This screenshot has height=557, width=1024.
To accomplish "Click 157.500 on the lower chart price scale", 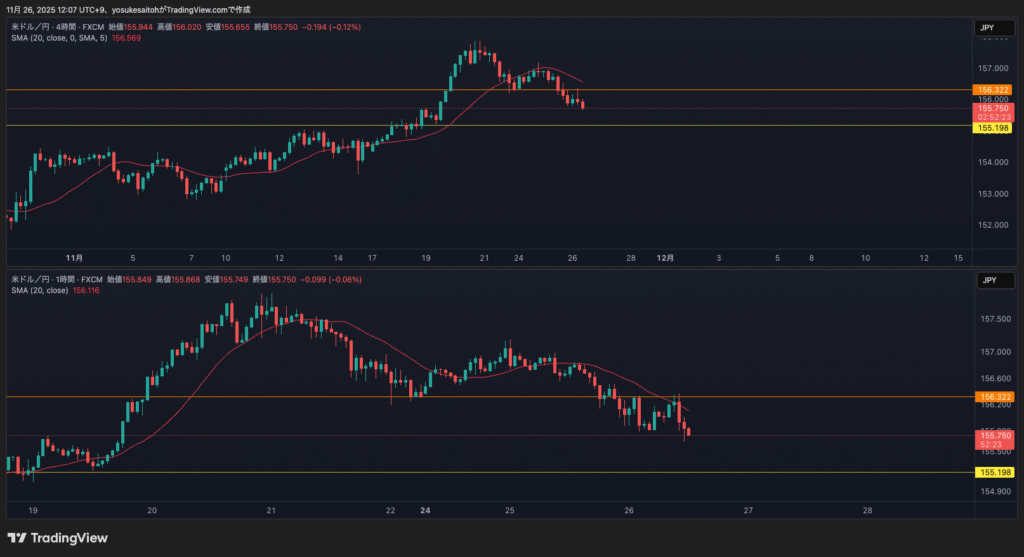I will [x=993, y=320].
